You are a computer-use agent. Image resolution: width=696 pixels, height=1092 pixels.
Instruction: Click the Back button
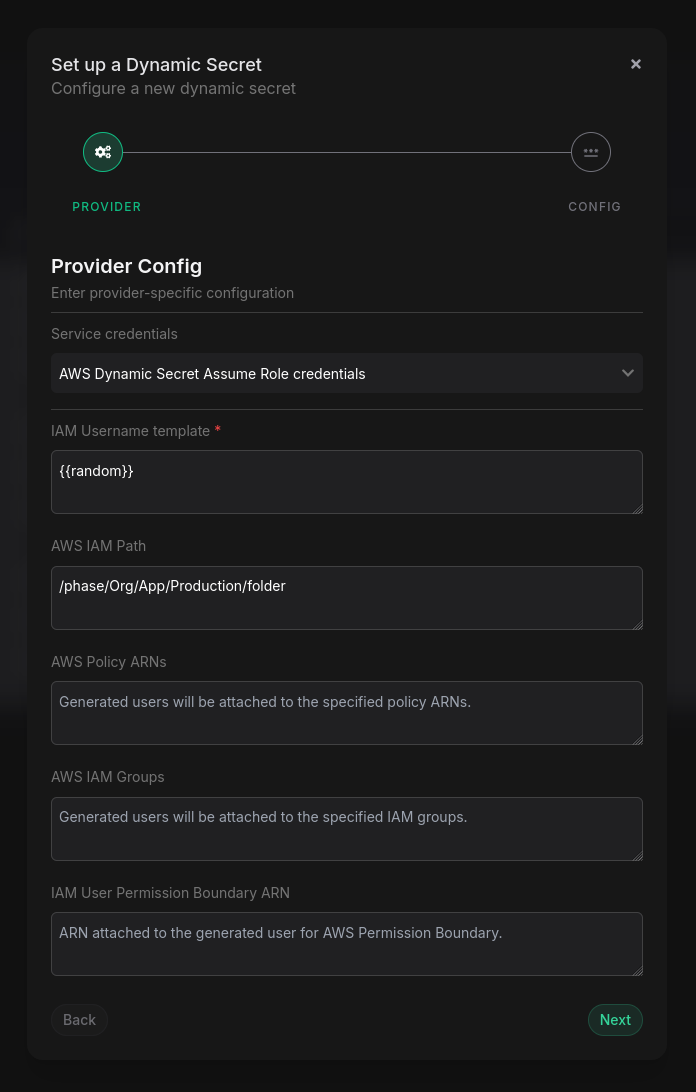79,1019
